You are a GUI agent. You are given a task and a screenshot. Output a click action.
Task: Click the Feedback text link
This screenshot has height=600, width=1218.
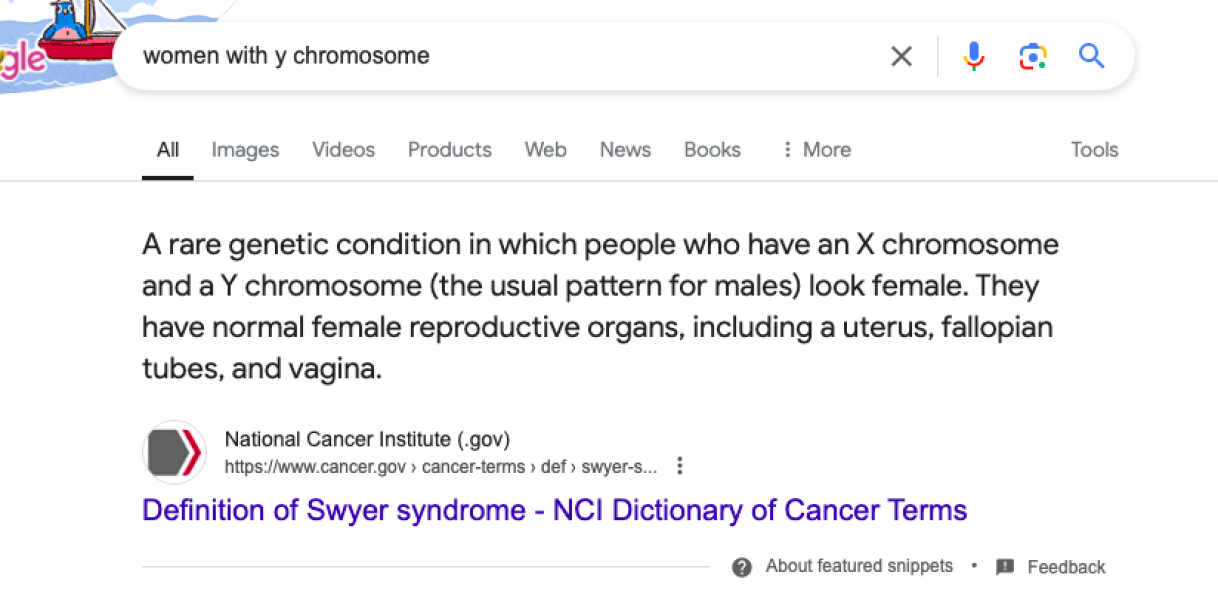point(1066,567)
